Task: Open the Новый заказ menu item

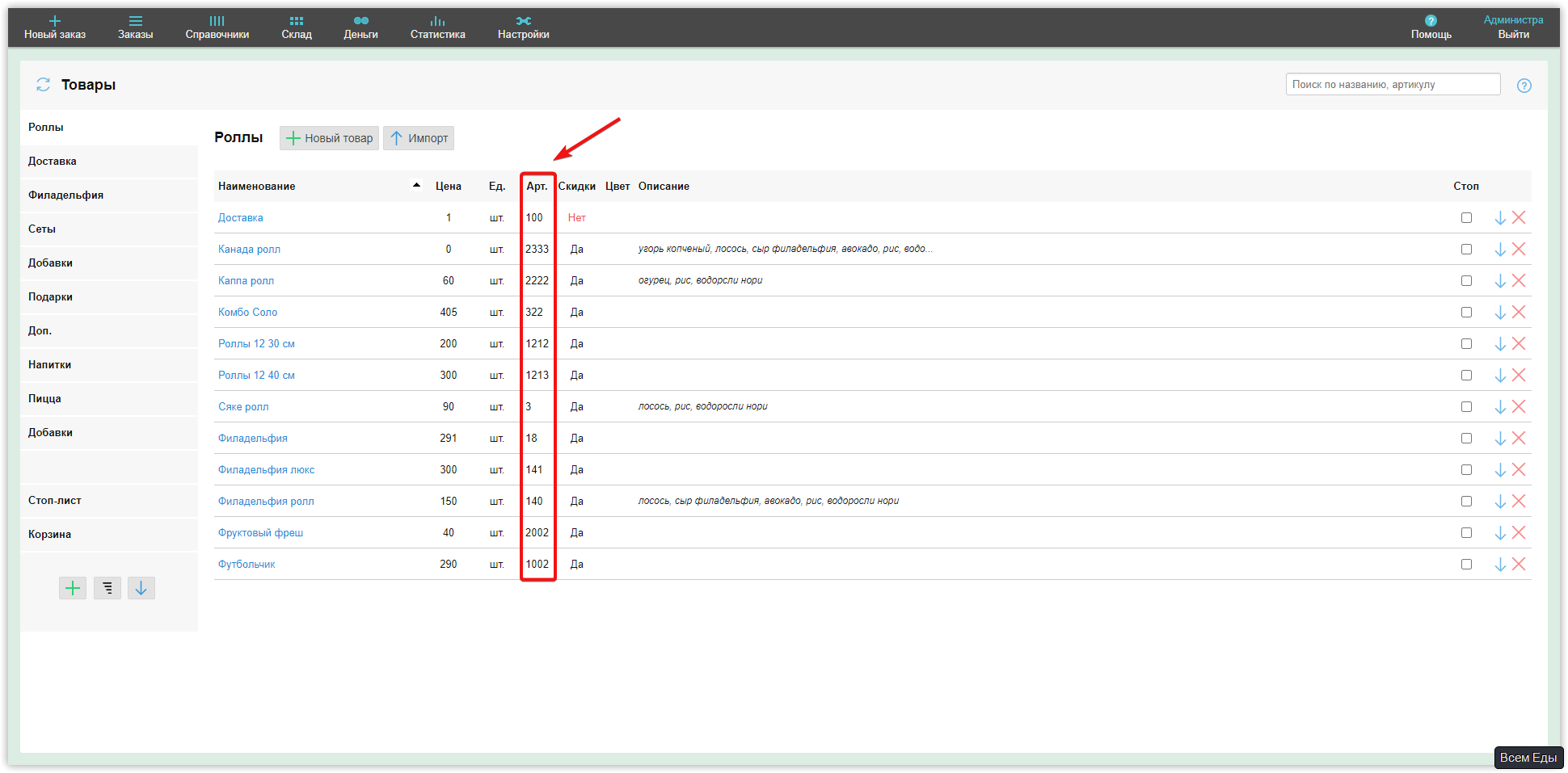Action: pyautogui.click(x=55, y=27)
